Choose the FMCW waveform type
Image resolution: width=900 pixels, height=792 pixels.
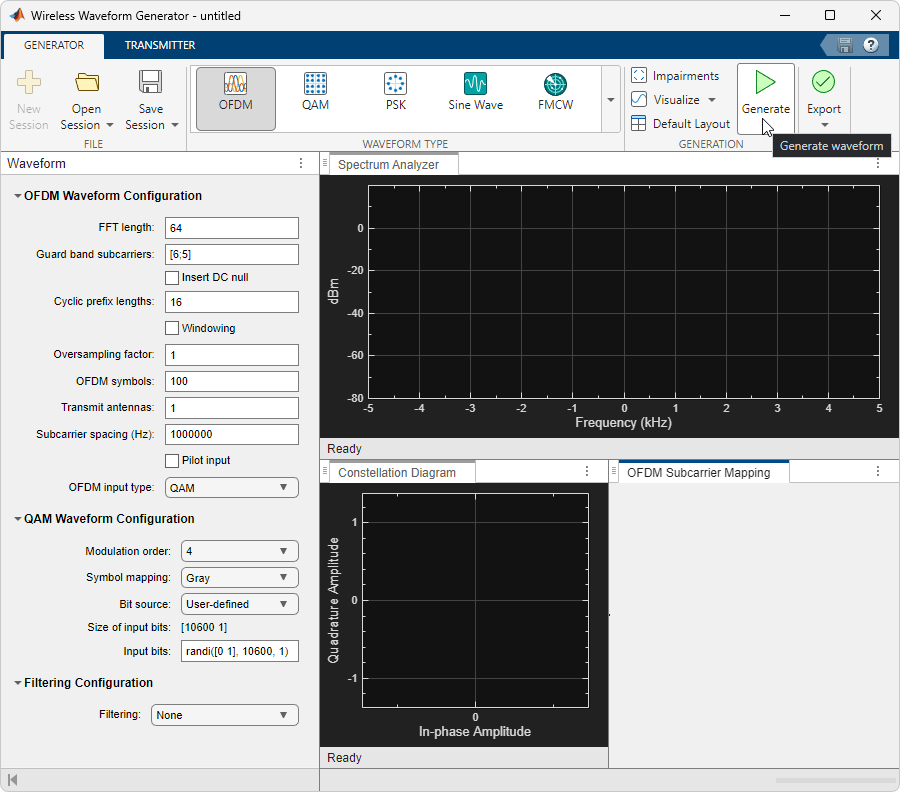click(555, 95)
